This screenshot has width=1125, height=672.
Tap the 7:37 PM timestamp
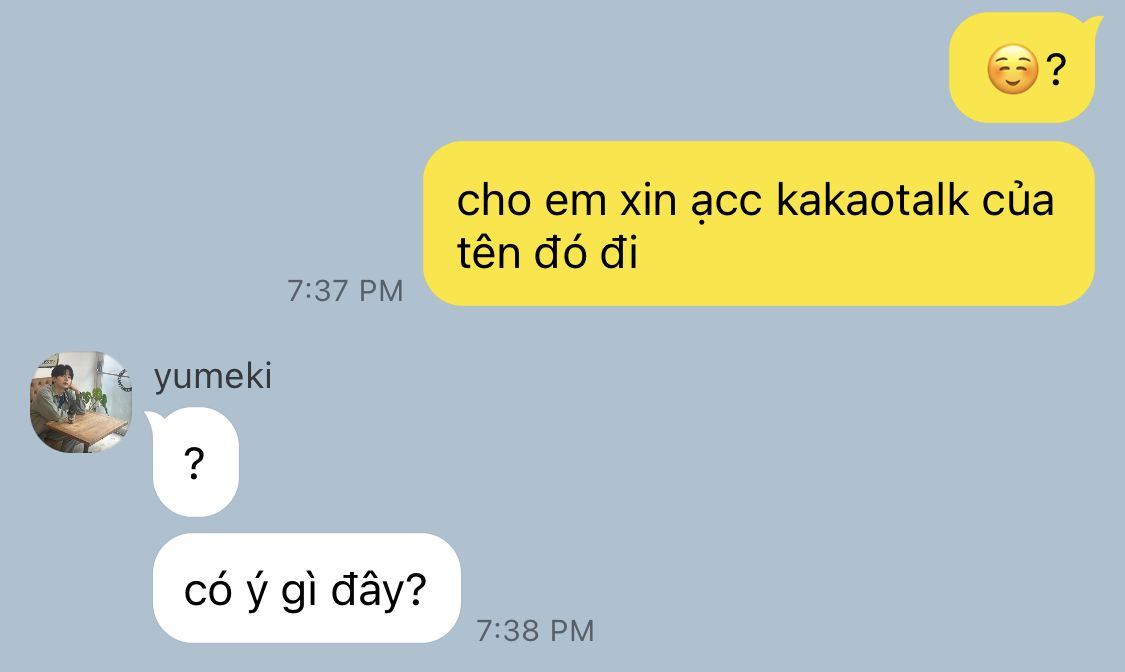[x=345, y=290]
